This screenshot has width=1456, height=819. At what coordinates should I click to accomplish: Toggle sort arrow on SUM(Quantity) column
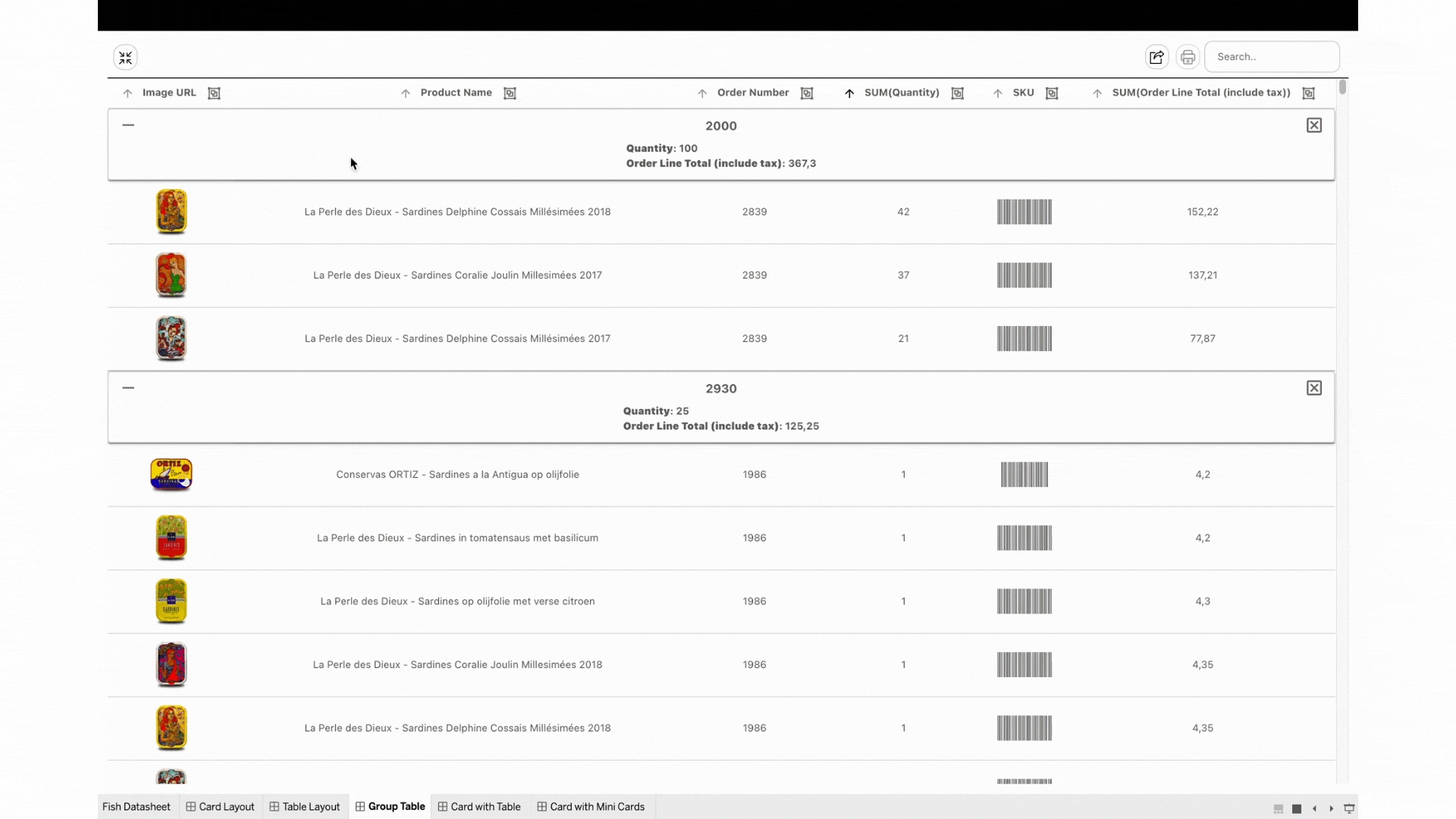849,93
